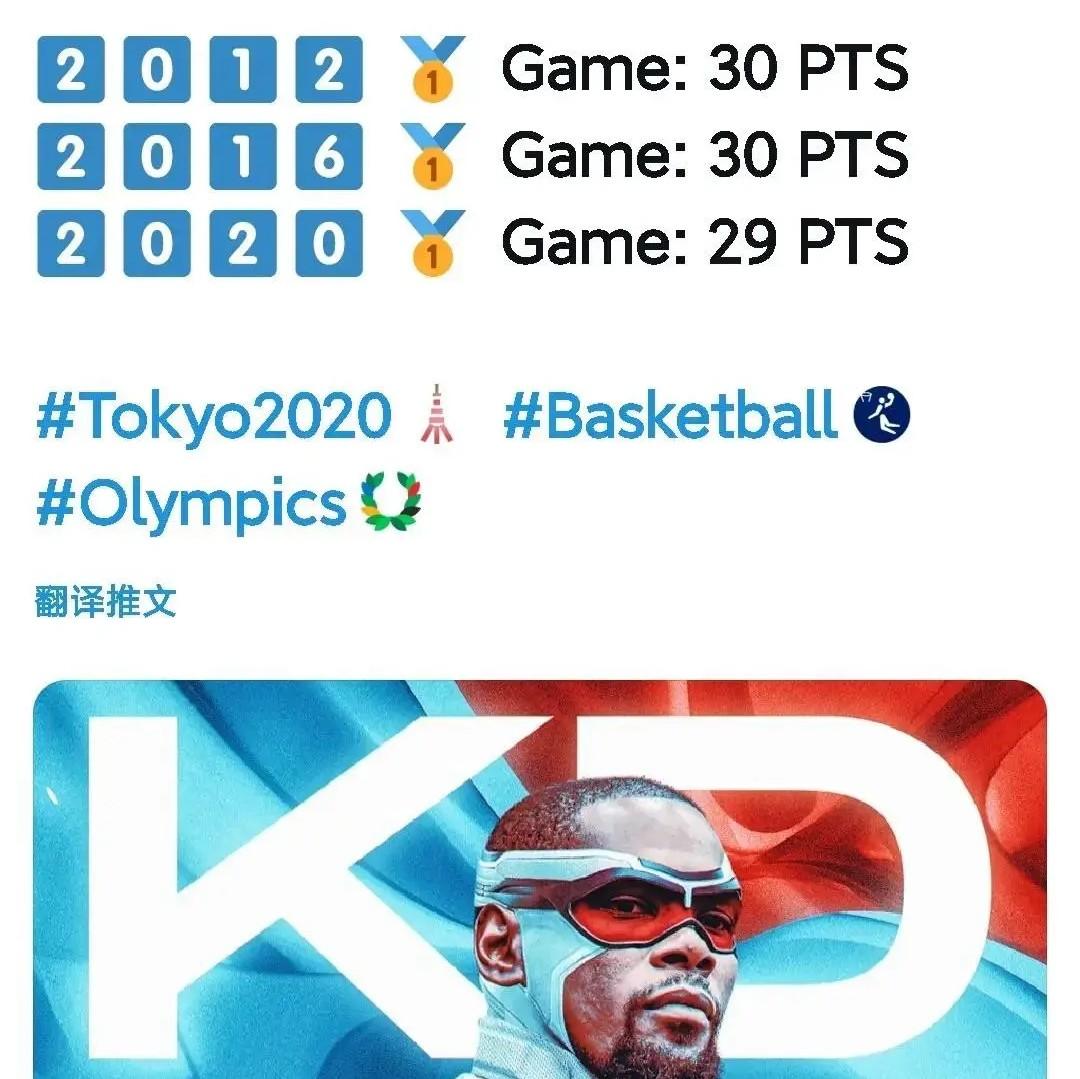
Task: Click the keycap digit 6 in the 2016 row
Action: pos(329,156)
